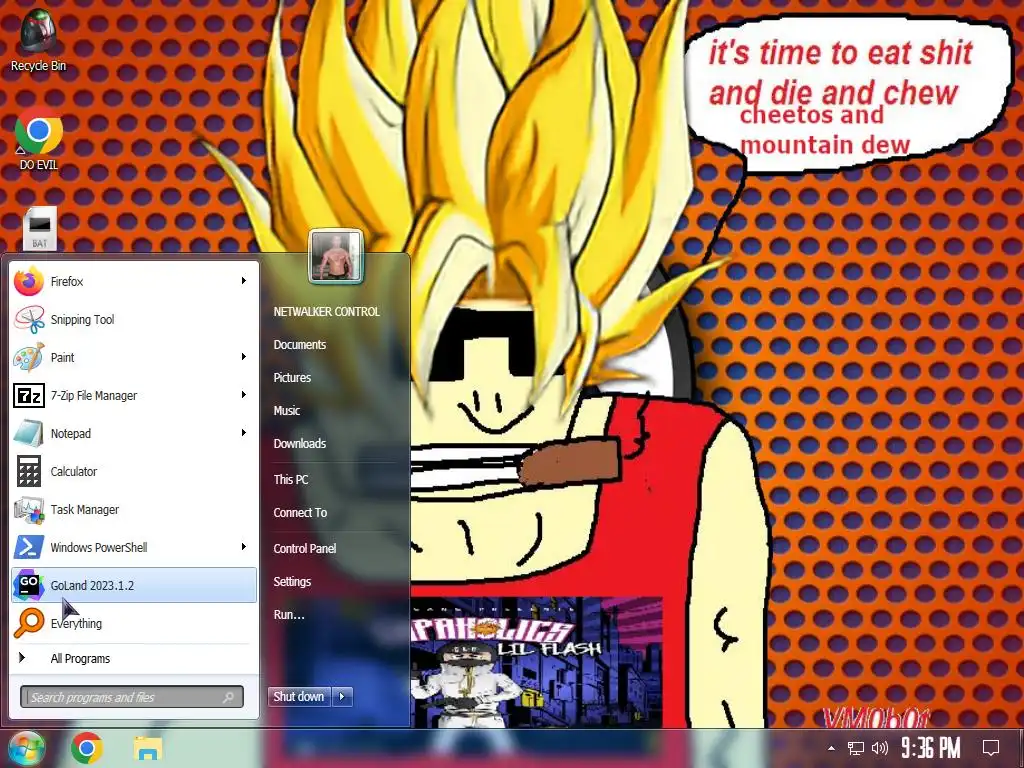Click the GoLand 2023.1.2 icon
Image resolution: width=1024 pixels, height=768 pixels.
pyautogui.click(x=29, y=585)
